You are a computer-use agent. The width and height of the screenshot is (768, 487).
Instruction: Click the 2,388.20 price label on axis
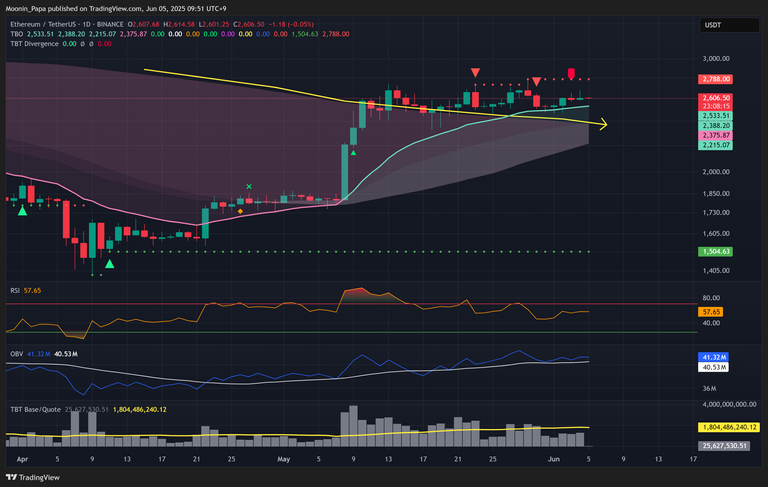coord(716,125)
